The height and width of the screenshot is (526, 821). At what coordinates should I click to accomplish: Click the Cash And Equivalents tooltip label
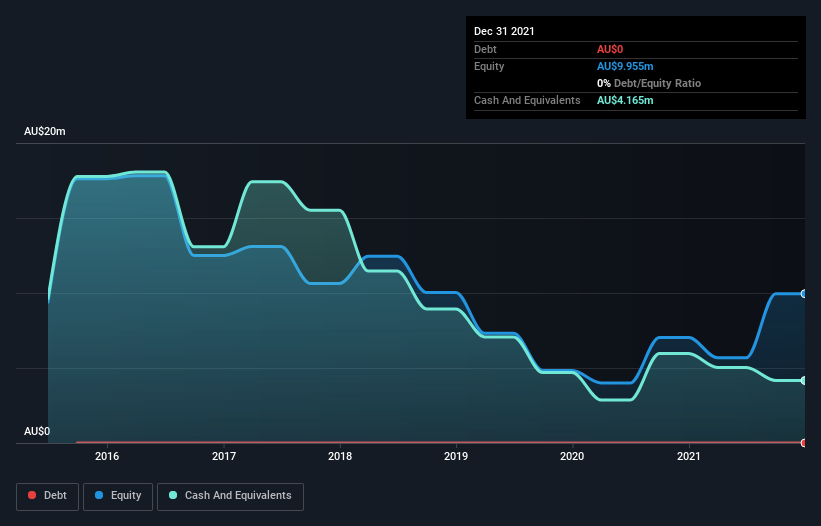click(527, 100)
